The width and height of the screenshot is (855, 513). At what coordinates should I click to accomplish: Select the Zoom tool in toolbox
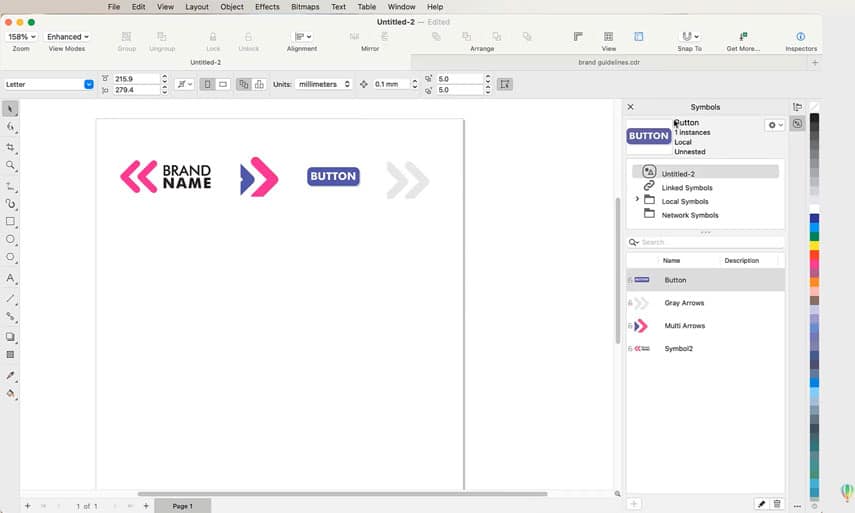pos(10,166)
